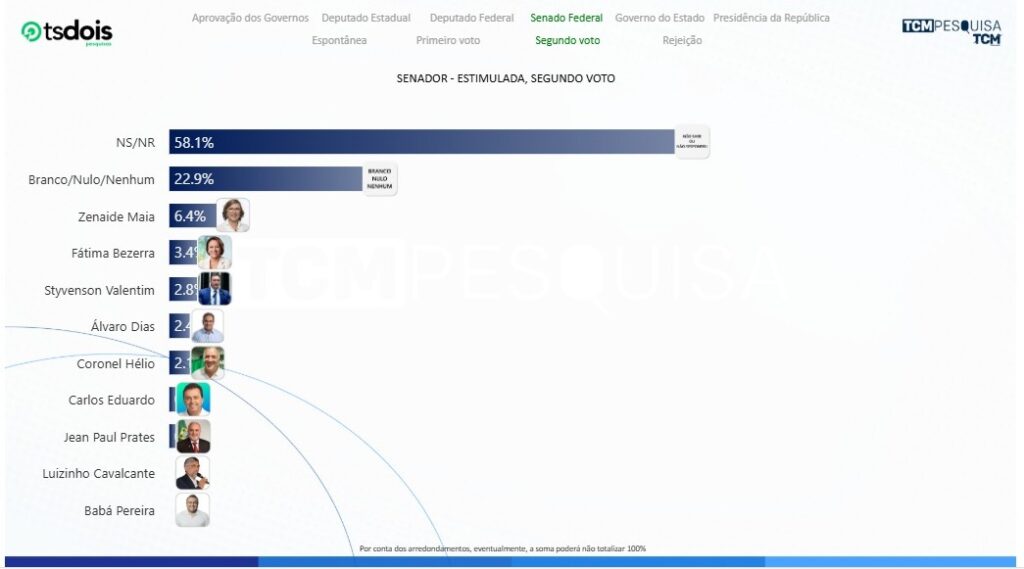Click the TCM Pesquisa logo
Image resolution: width=1024 pixels, height=569 pixels.
[x=951, y=31]
